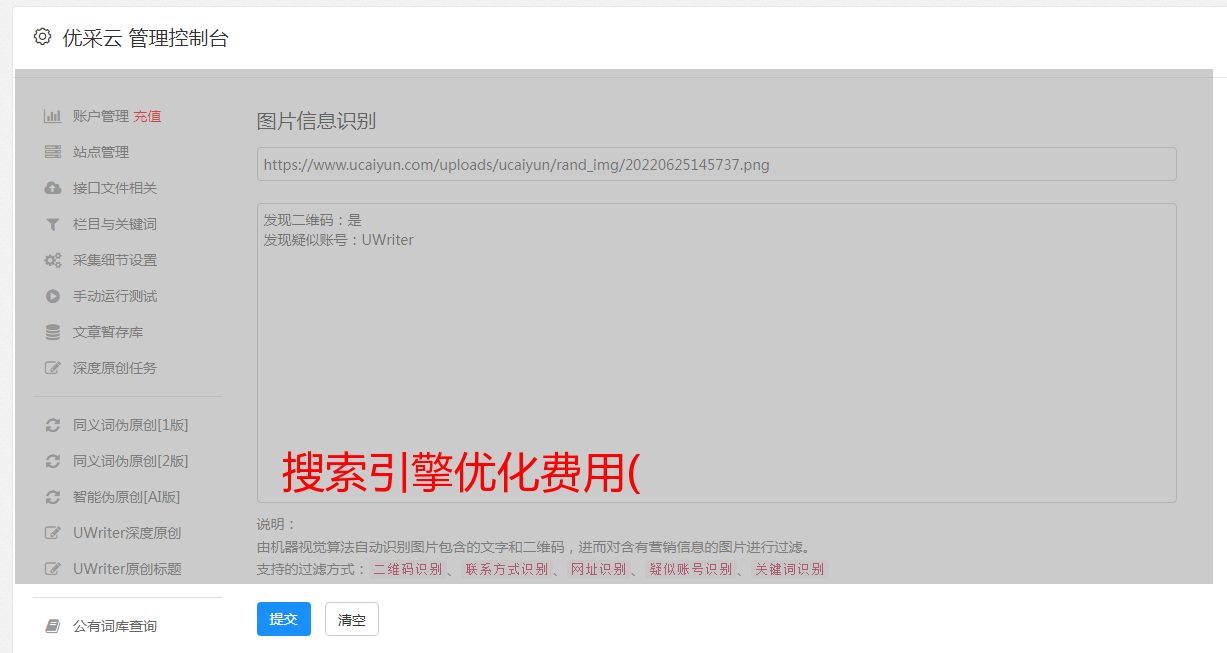Click the 二维码识别 tag
The width and height of the screenshot is (1227, 653).
point(408,569)
